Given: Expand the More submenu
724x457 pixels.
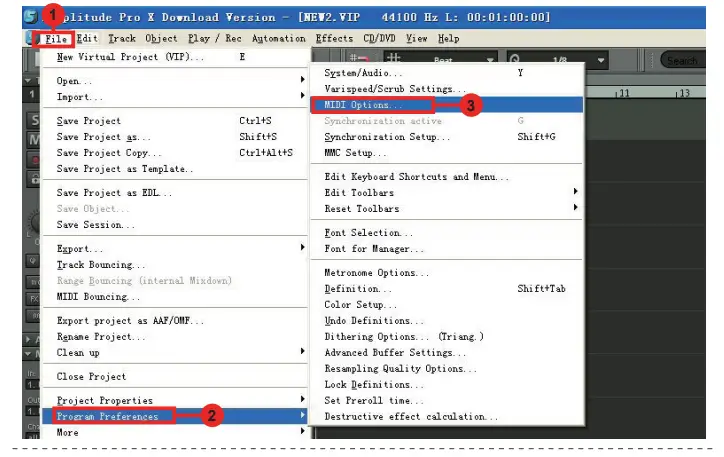Looking at the screenshot, I should click(x=175, y=433).
